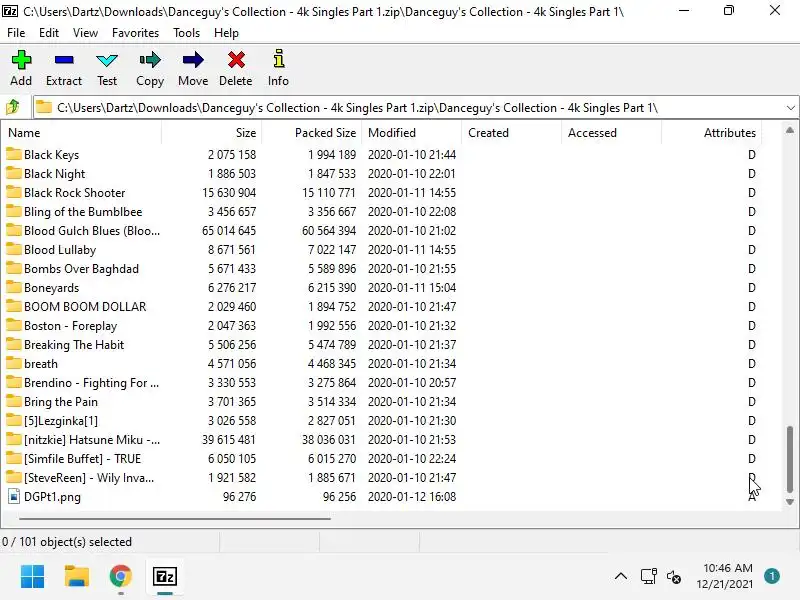Select Bring the Pain folder name
The width and height of the screenshot is (800, 600).
pos(61,402)
